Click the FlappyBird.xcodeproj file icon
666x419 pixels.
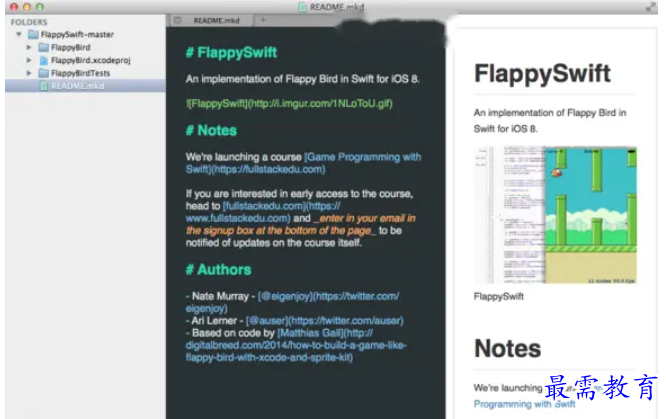click(44, 60)
